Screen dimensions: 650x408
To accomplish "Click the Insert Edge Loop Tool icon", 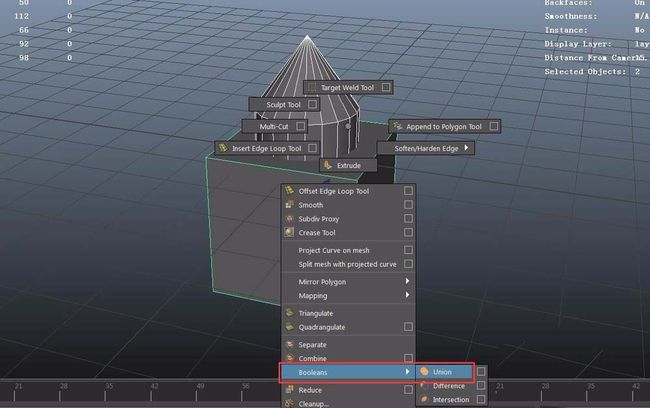I will 223,148.
